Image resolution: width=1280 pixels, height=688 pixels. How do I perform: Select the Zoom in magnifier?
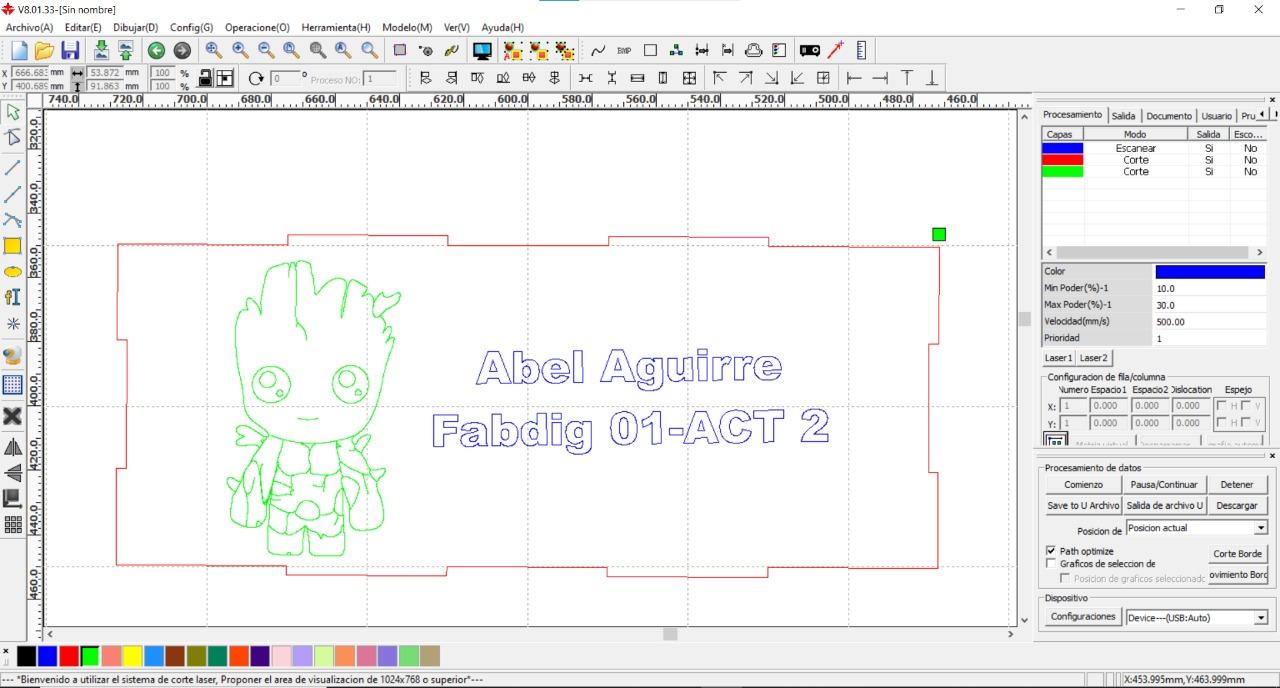pos(240,50)
